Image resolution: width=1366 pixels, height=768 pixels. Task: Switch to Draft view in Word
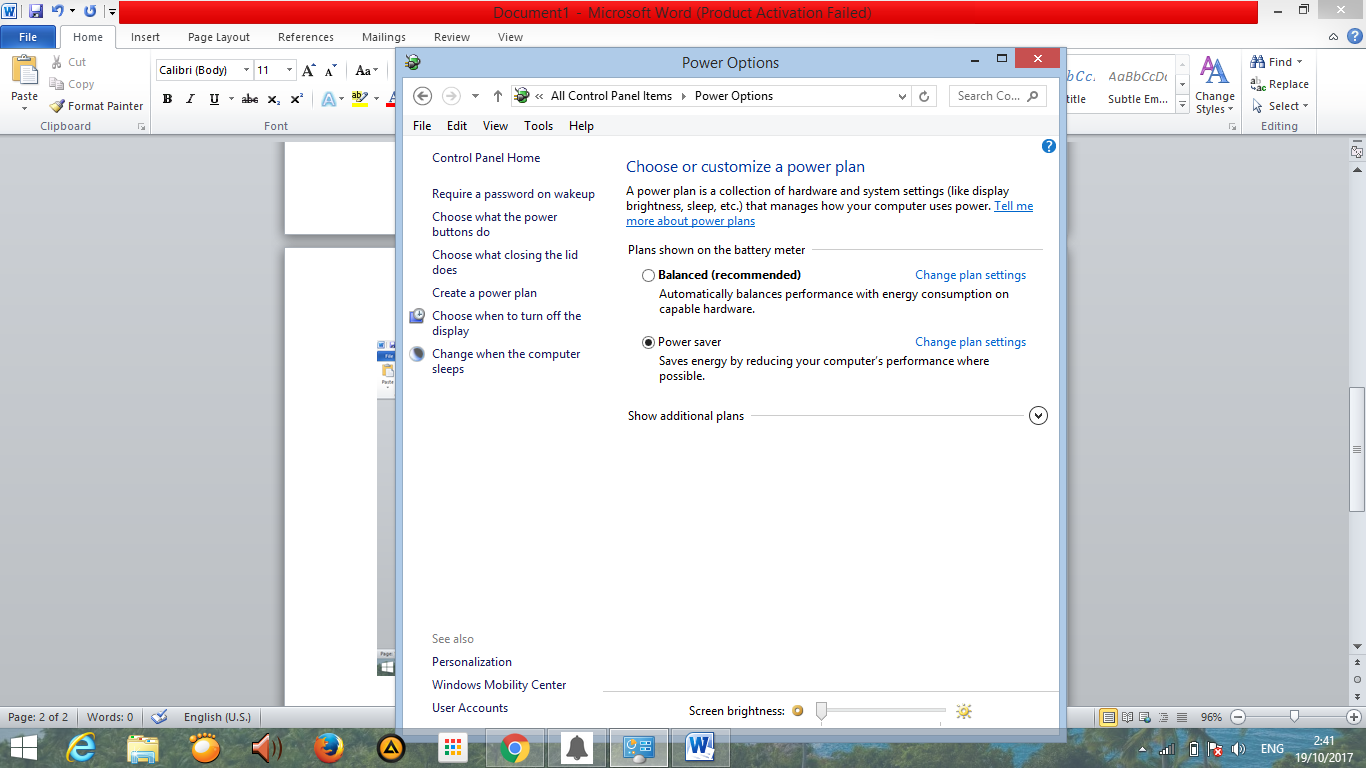(x=1182, y=717)
